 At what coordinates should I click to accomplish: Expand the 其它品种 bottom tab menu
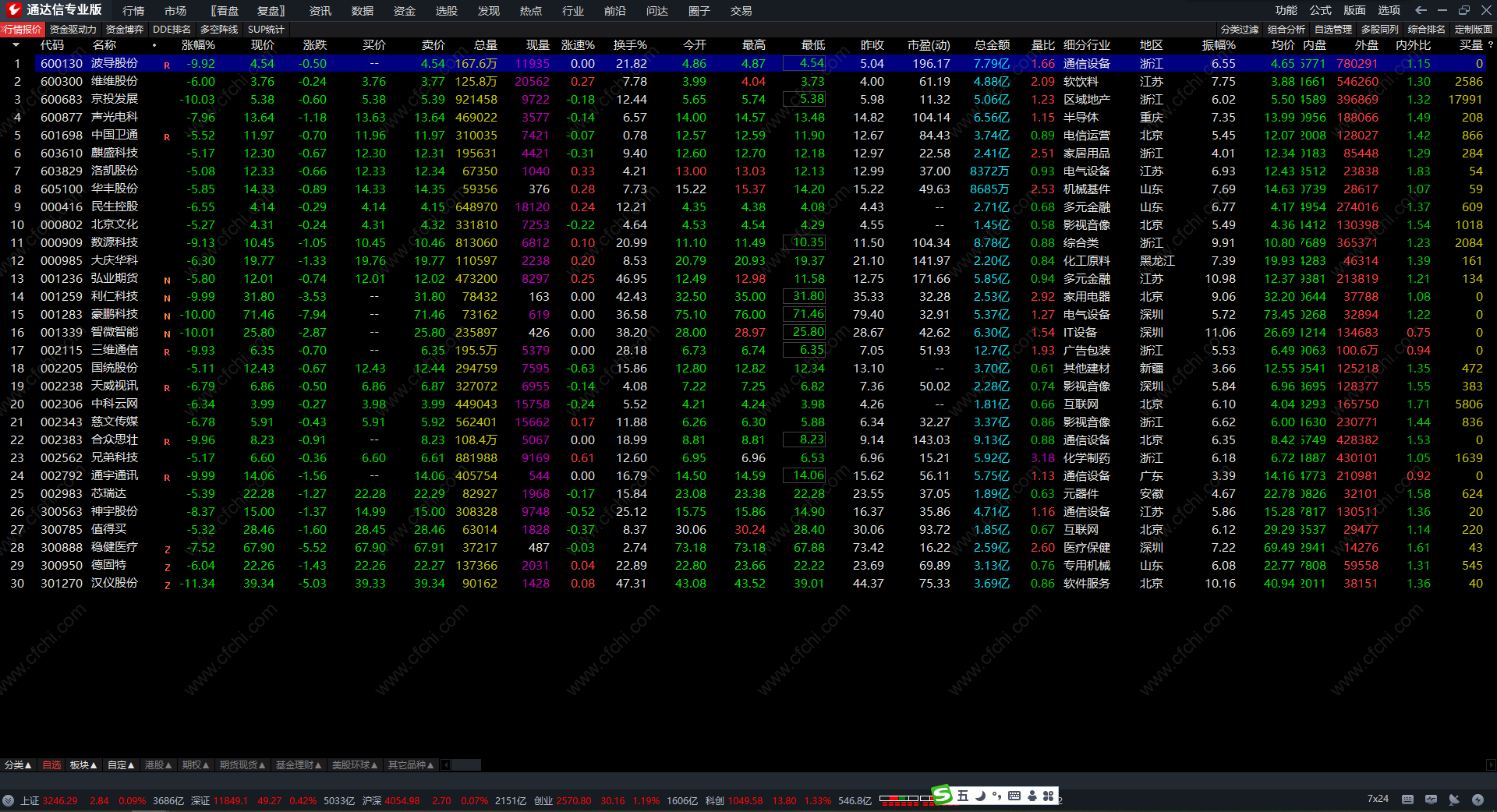411,765
